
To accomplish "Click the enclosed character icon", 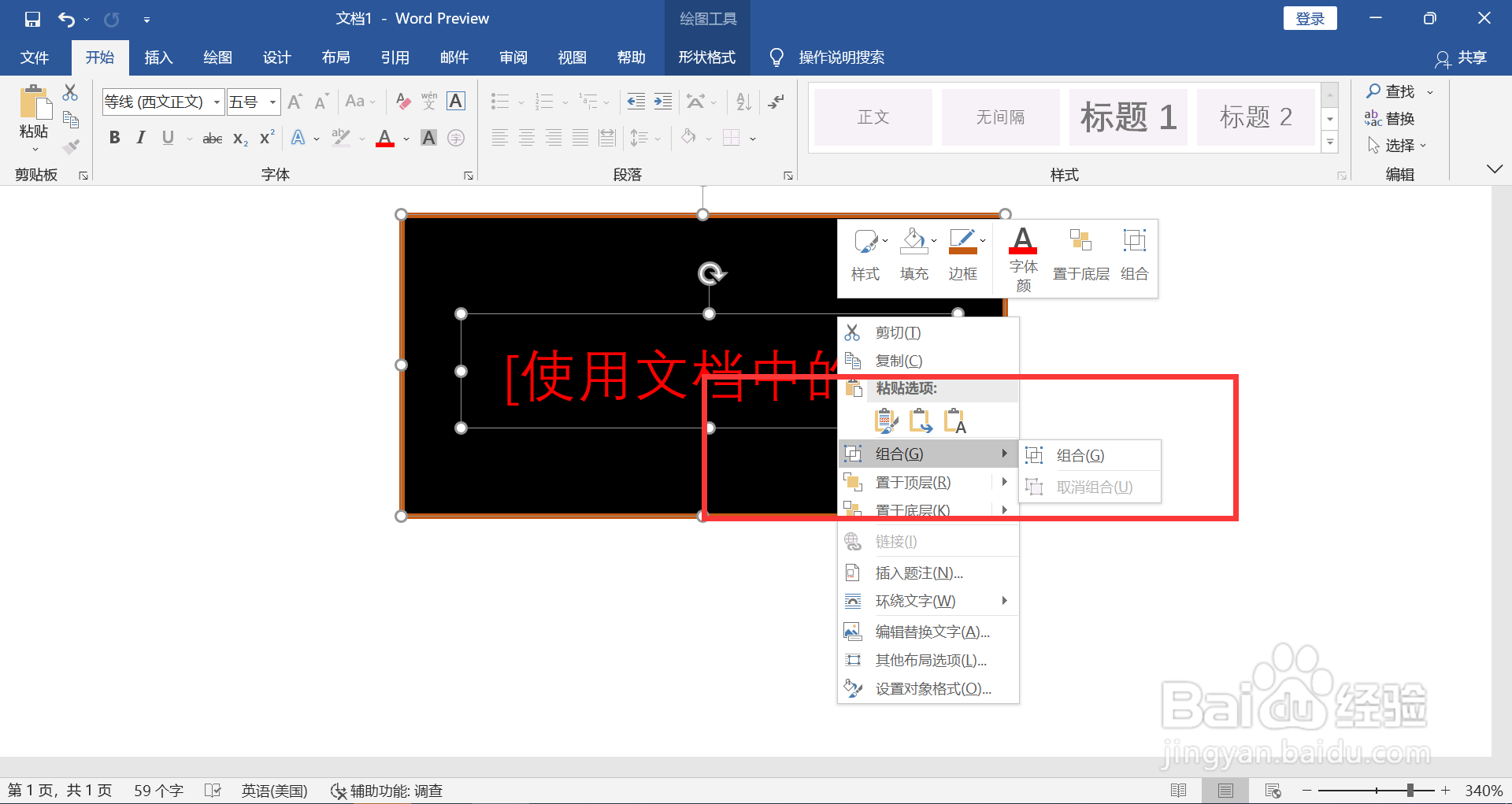I will pyautogui.click(x=456, y=139).
